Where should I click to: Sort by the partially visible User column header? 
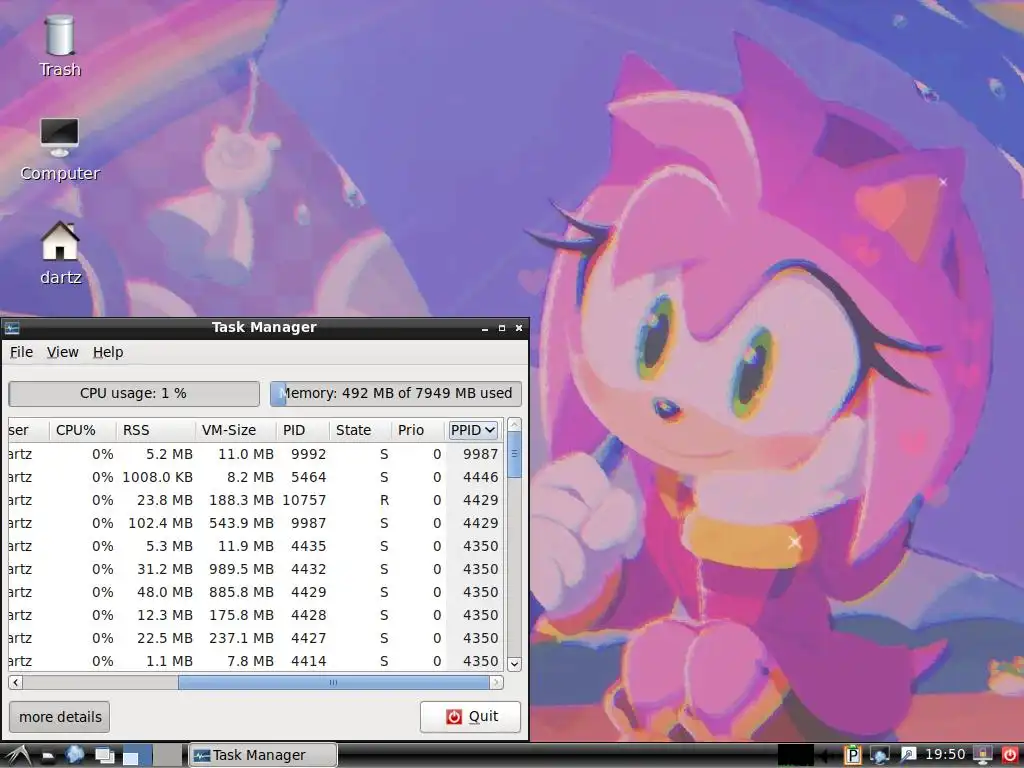point(29,430)
